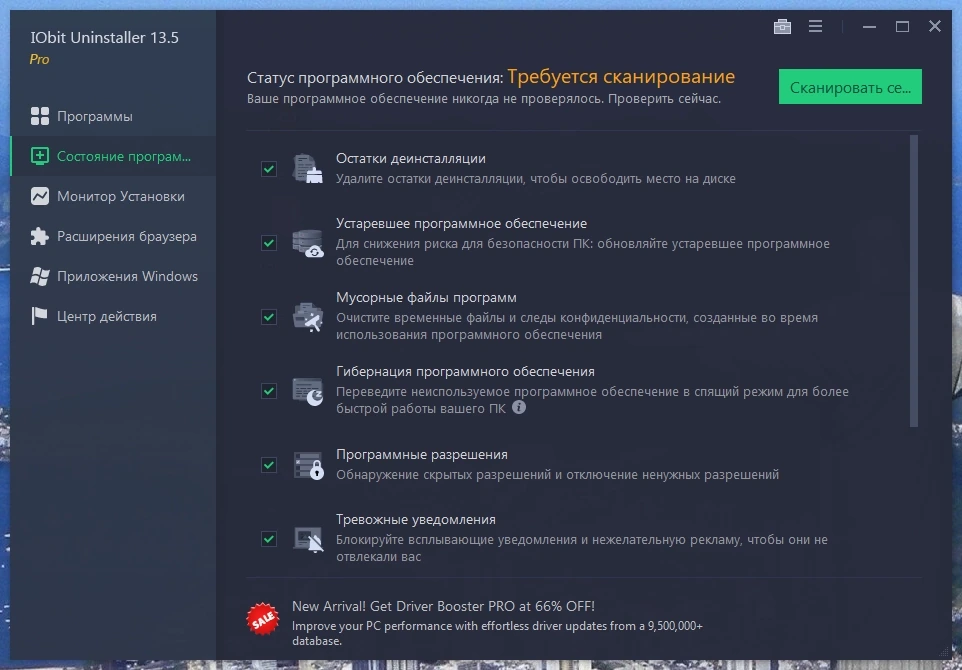Go to Монитор Установки
Viewport: 962px width, 670px height.
113,196
